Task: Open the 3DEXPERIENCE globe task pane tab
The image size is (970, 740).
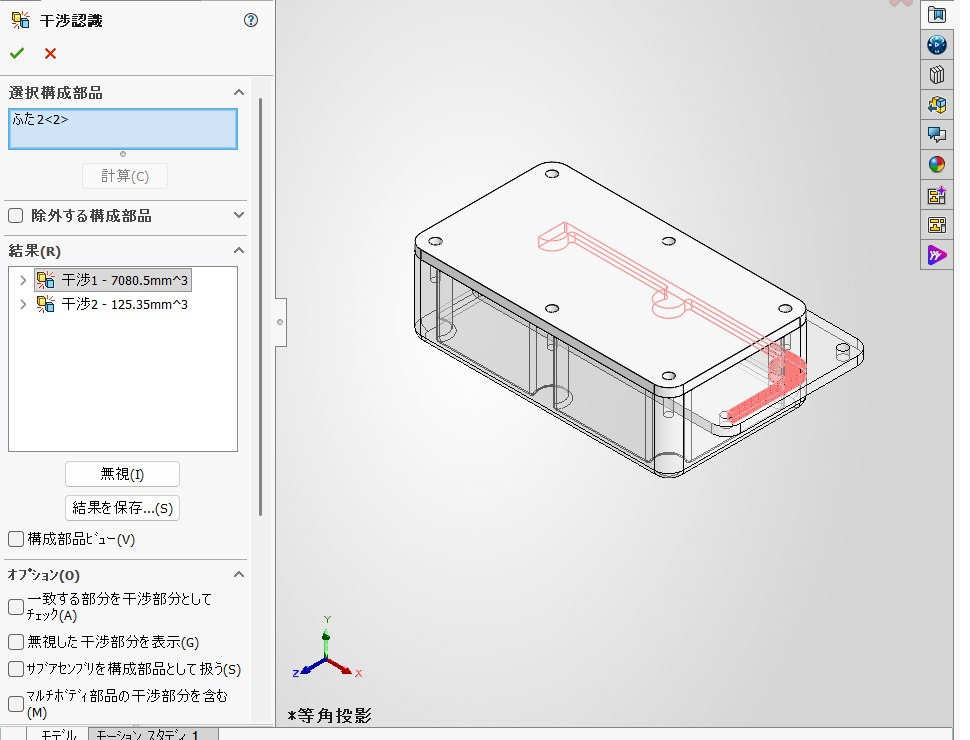Action: click(937, 45)
